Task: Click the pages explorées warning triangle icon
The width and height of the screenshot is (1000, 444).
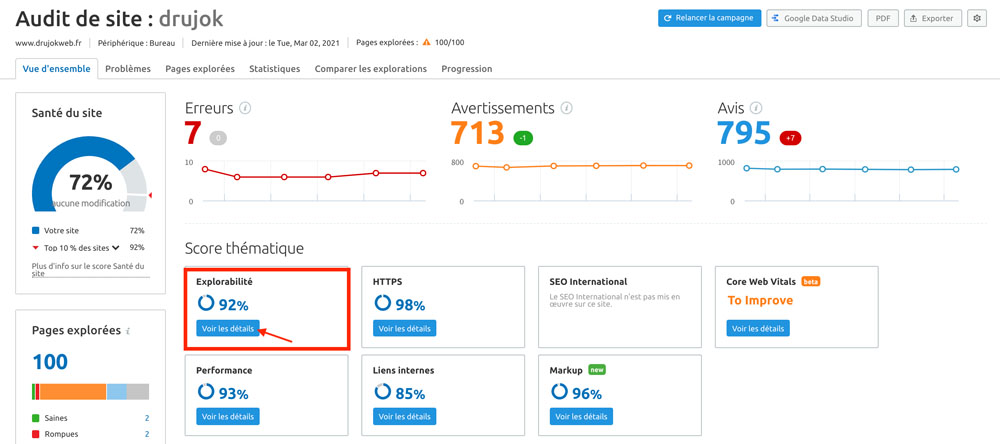Action: click(426, 43)
